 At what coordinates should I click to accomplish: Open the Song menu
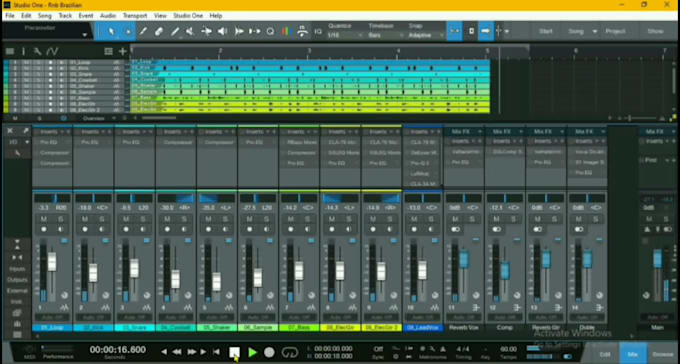click(45, 16)
